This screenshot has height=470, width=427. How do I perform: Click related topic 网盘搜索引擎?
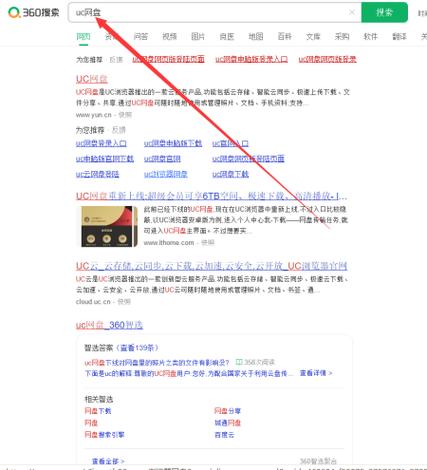(x=104, y=435)
